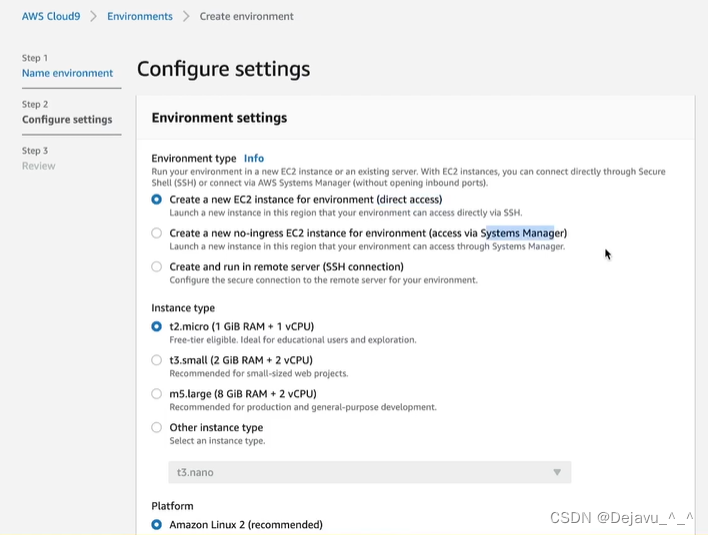The height and width of the screenshot is (535, 708).
Task: Click Review step in sidebar
Action: point(38,166)
